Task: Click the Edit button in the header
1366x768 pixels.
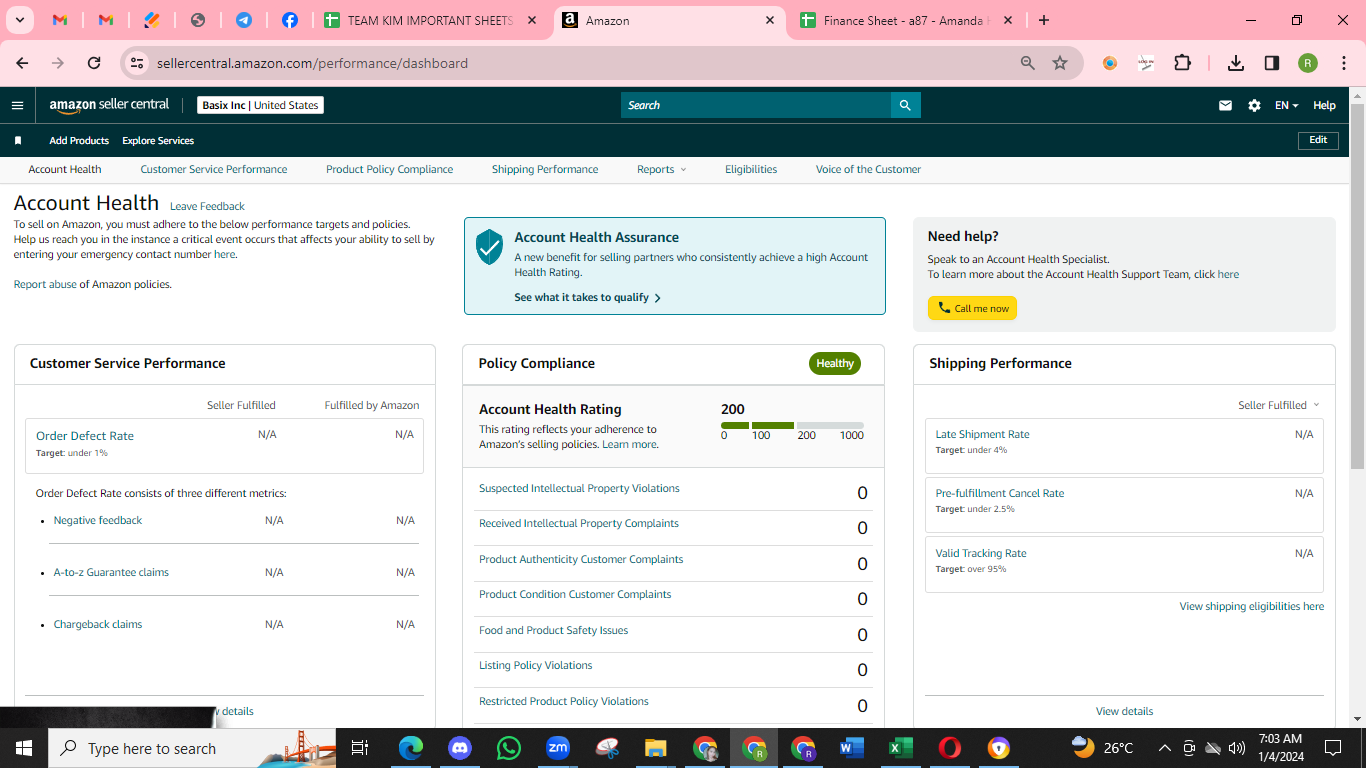Action: click(1318, 140)
